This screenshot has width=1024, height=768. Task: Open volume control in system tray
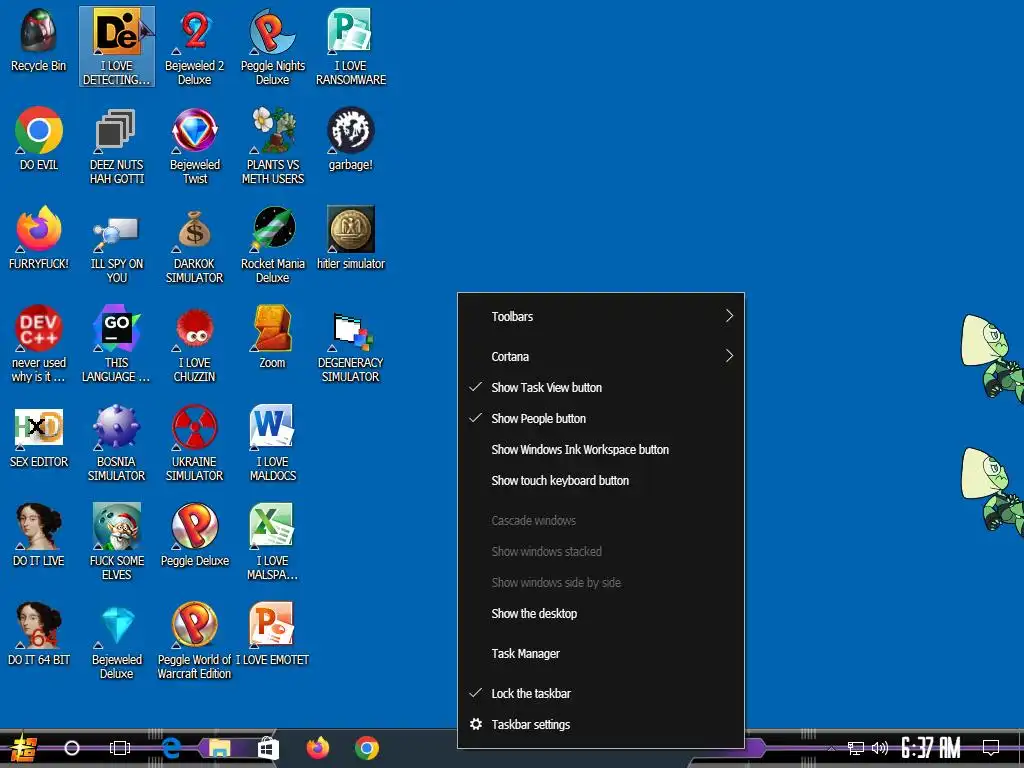pyautogui.click(x=880, y=748)
